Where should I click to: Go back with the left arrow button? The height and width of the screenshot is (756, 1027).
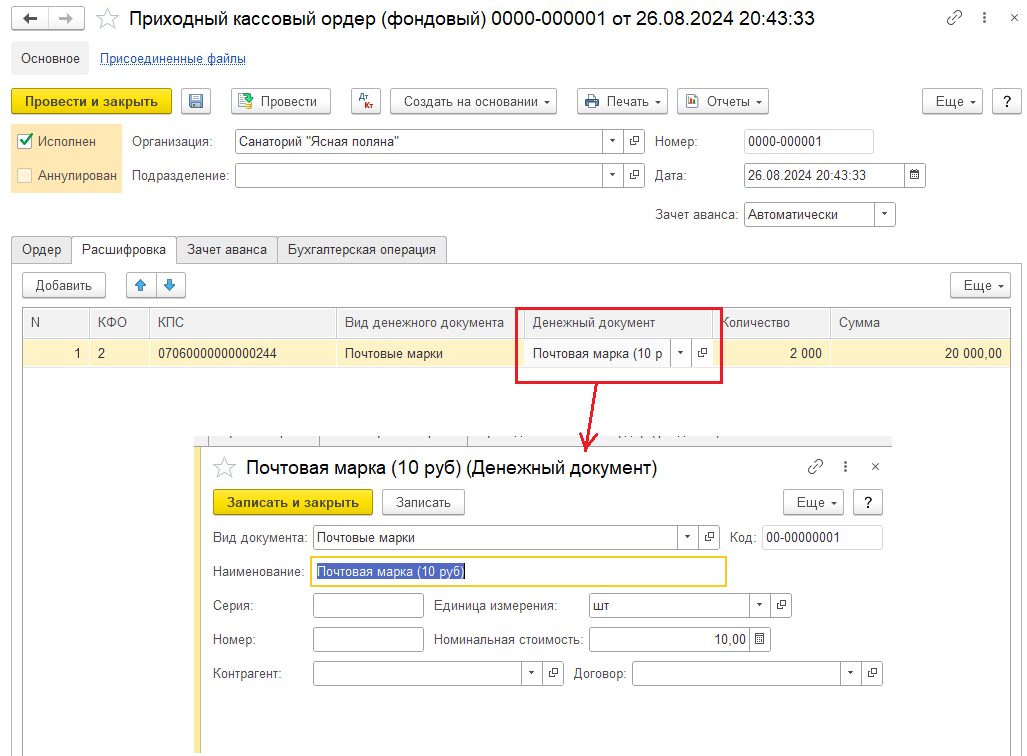tap(29, 18)
